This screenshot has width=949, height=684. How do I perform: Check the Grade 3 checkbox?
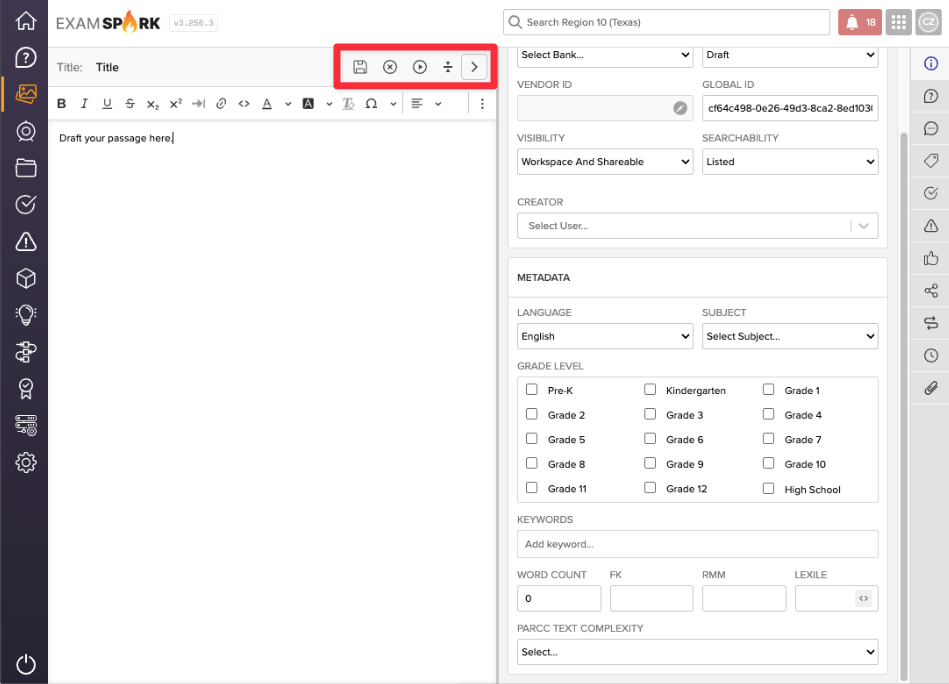(650, 414)
